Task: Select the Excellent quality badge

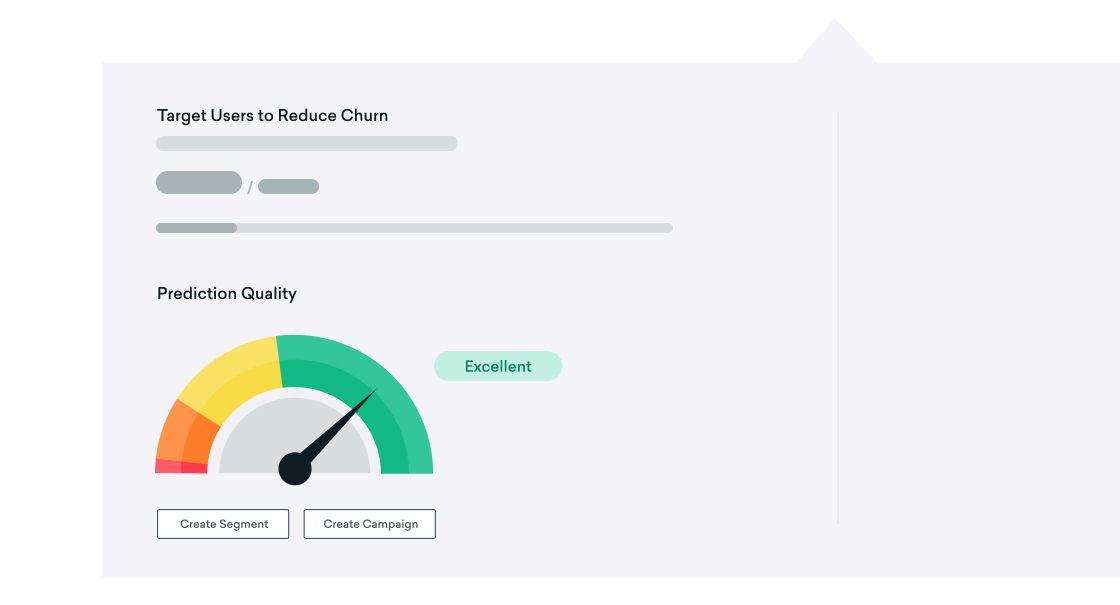Action: pos(498,366)
